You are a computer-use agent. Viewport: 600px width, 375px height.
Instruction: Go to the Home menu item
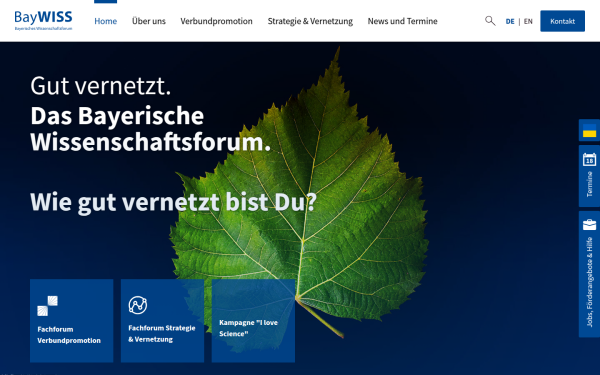point(106,21)
